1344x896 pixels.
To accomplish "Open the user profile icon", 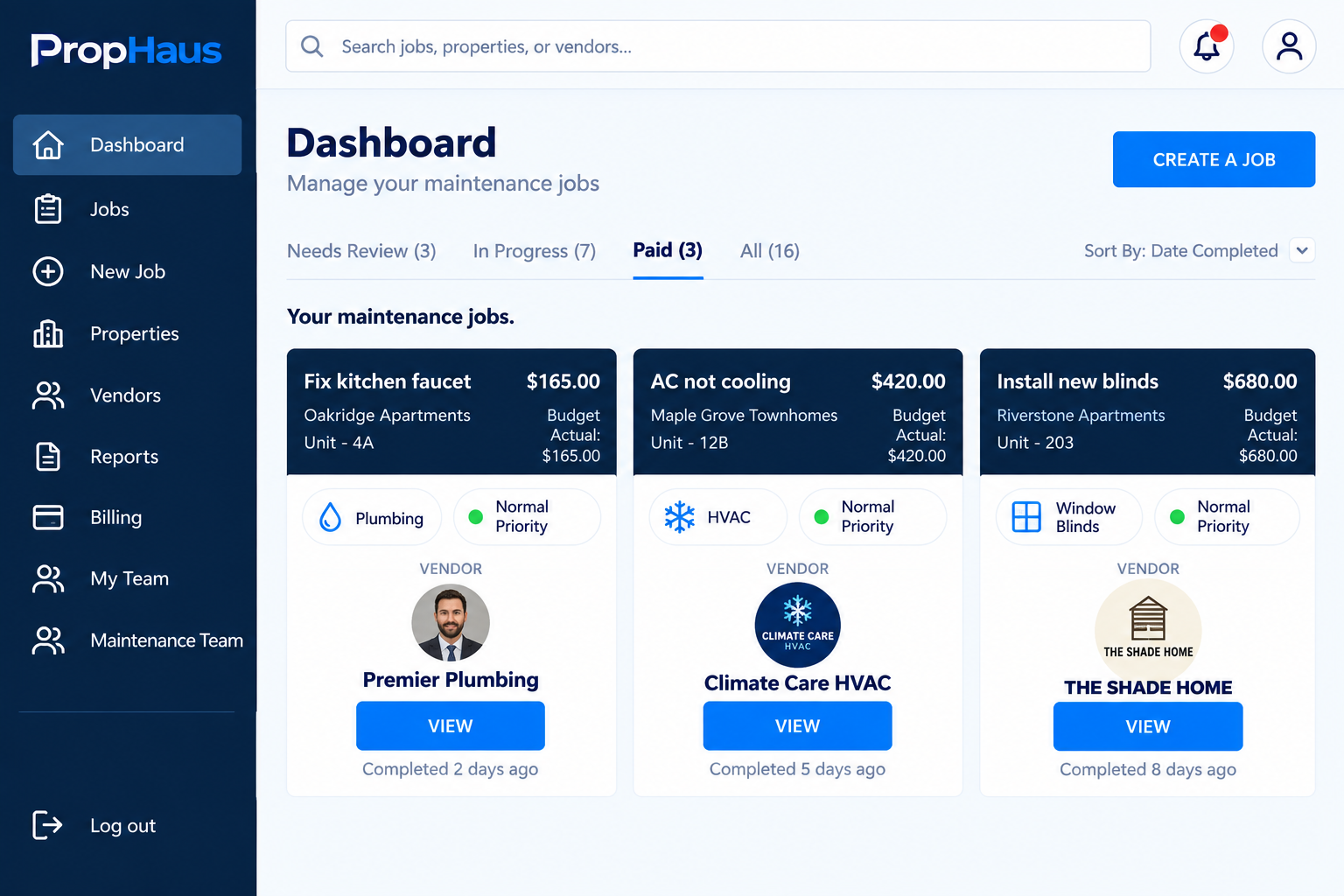I will (x=1289, y=45).
